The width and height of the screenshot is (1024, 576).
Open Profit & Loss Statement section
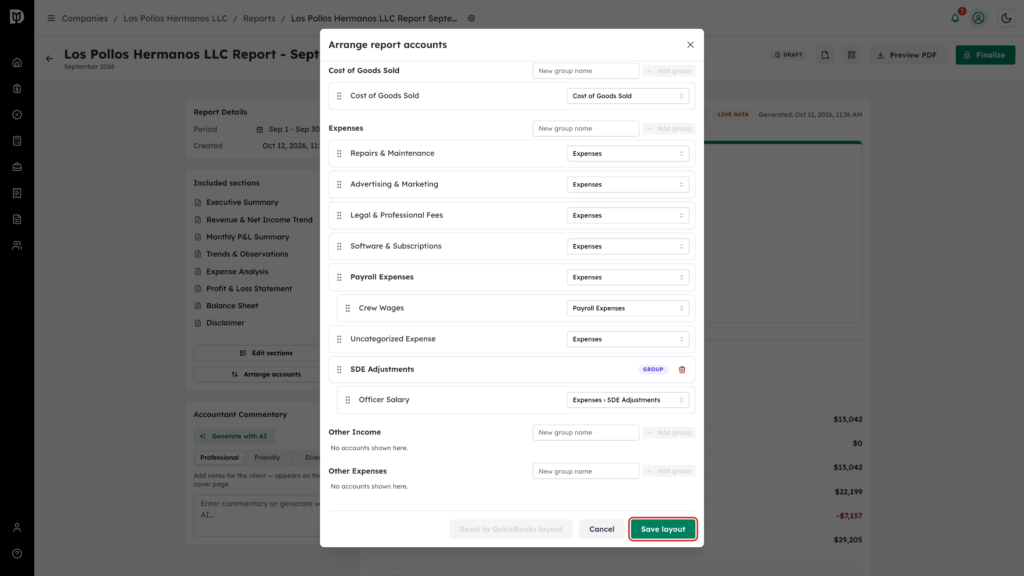pos(249,289)
